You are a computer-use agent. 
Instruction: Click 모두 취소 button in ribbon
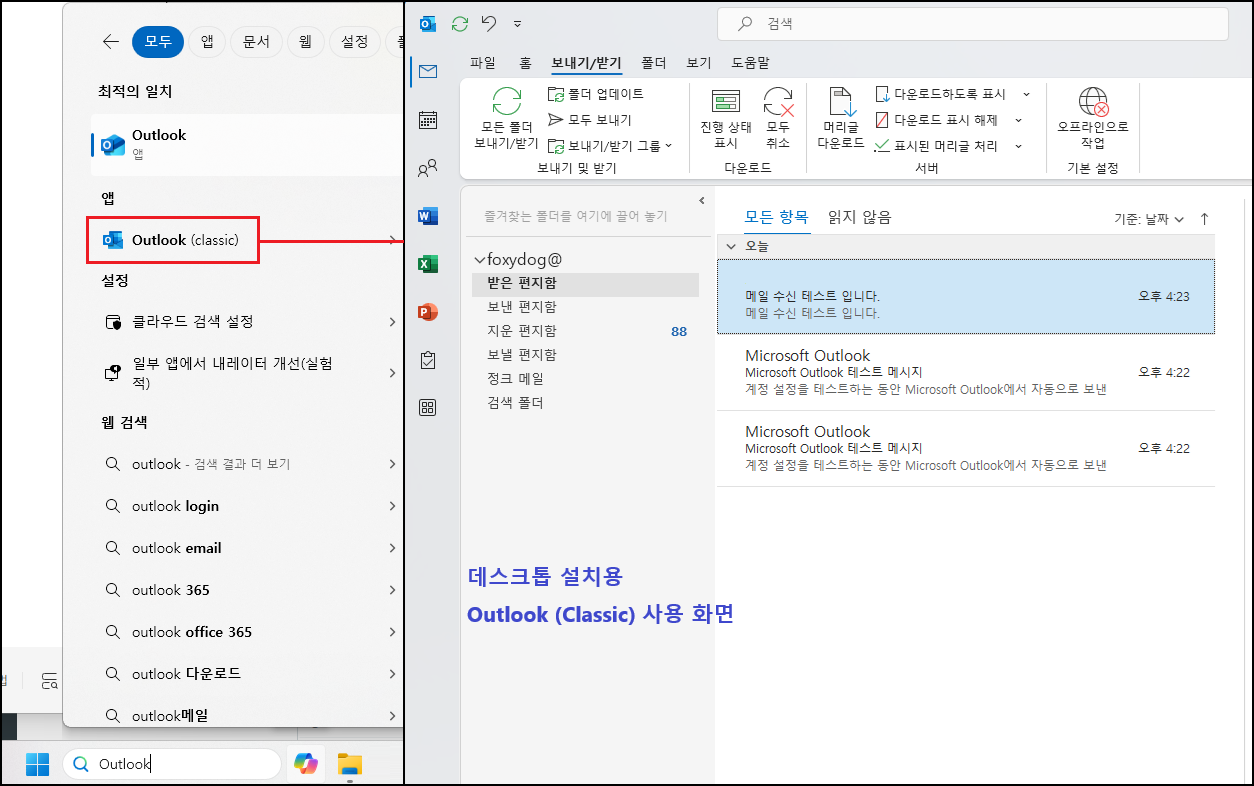point(778,118)
